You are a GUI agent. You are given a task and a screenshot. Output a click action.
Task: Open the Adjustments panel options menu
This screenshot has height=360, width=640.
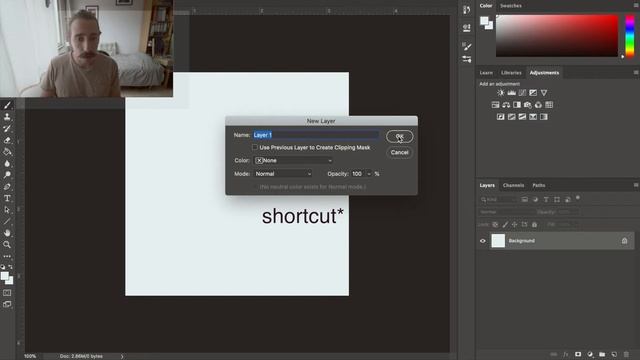[x=636, y=73]
